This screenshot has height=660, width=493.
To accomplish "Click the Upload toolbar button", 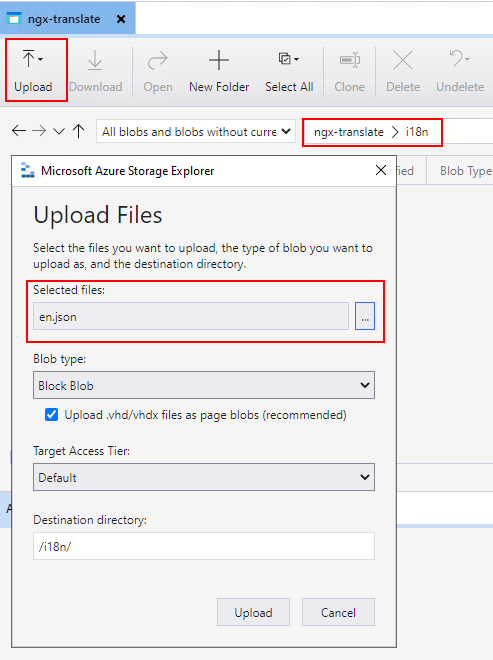I will (x=33, y=70).
